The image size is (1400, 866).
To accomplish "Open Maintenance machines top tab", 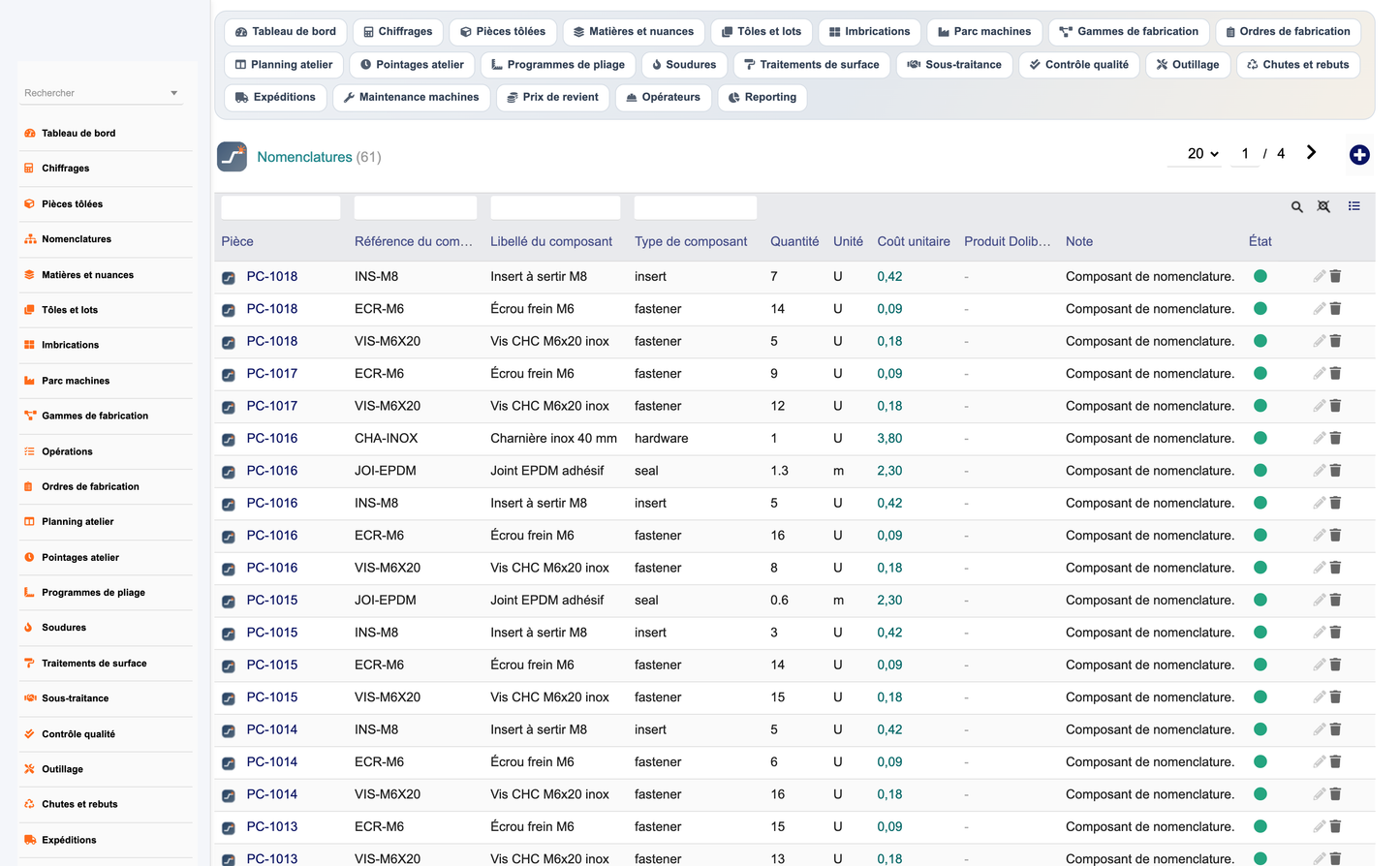I will [x=411, y=97].
